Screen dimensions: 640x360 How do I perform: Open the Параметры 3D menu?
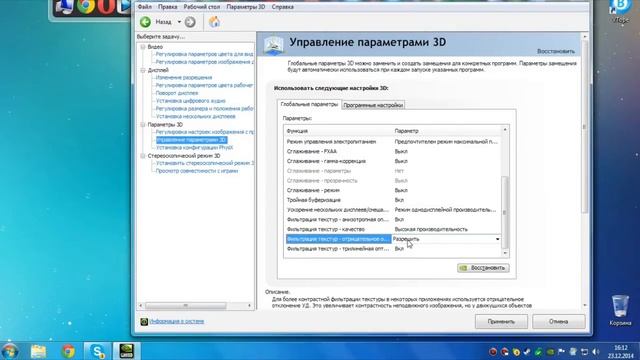pos(245,7)
